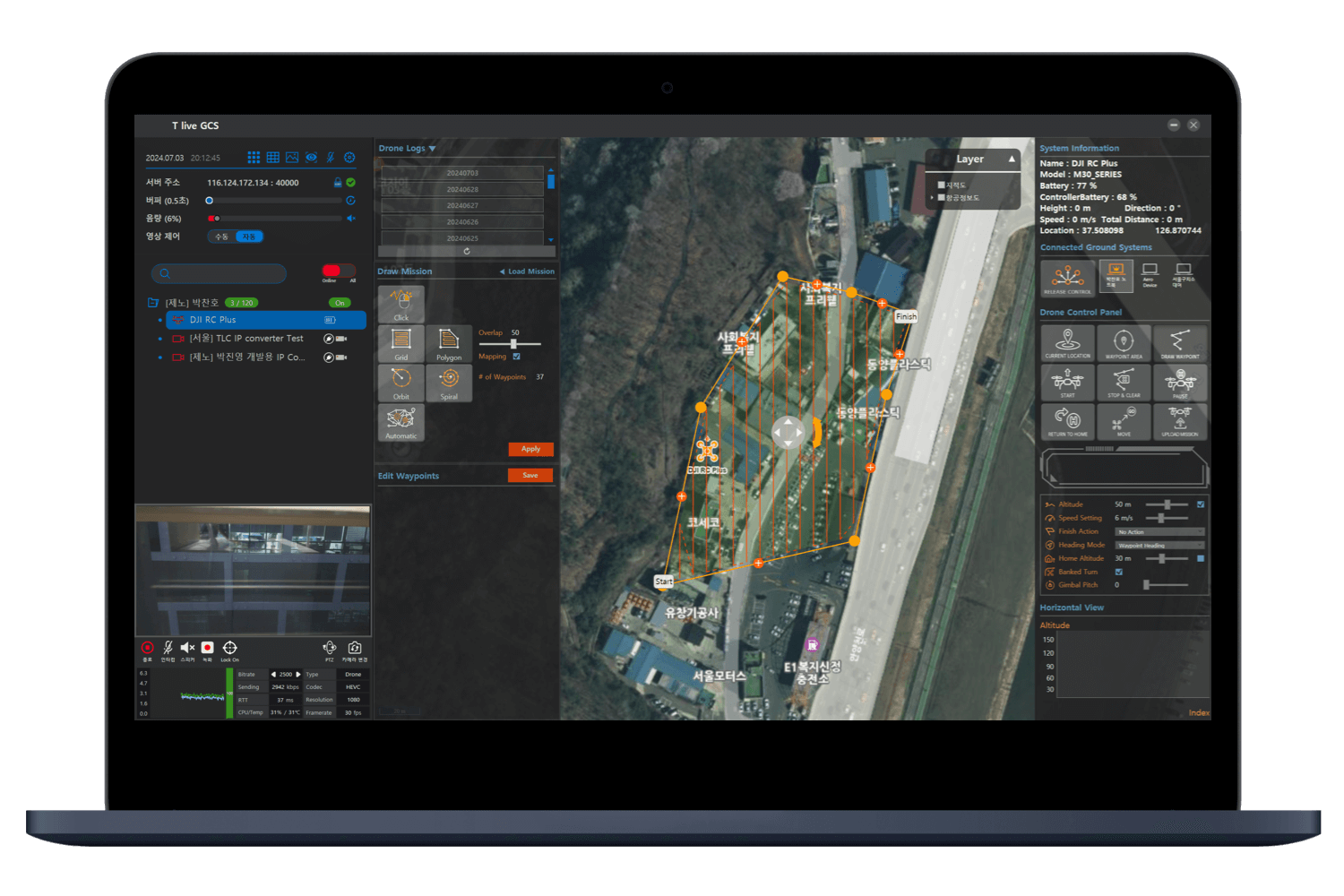
Task: Toggle the Home Altitude checkbox
Action: coord(1201,558)
